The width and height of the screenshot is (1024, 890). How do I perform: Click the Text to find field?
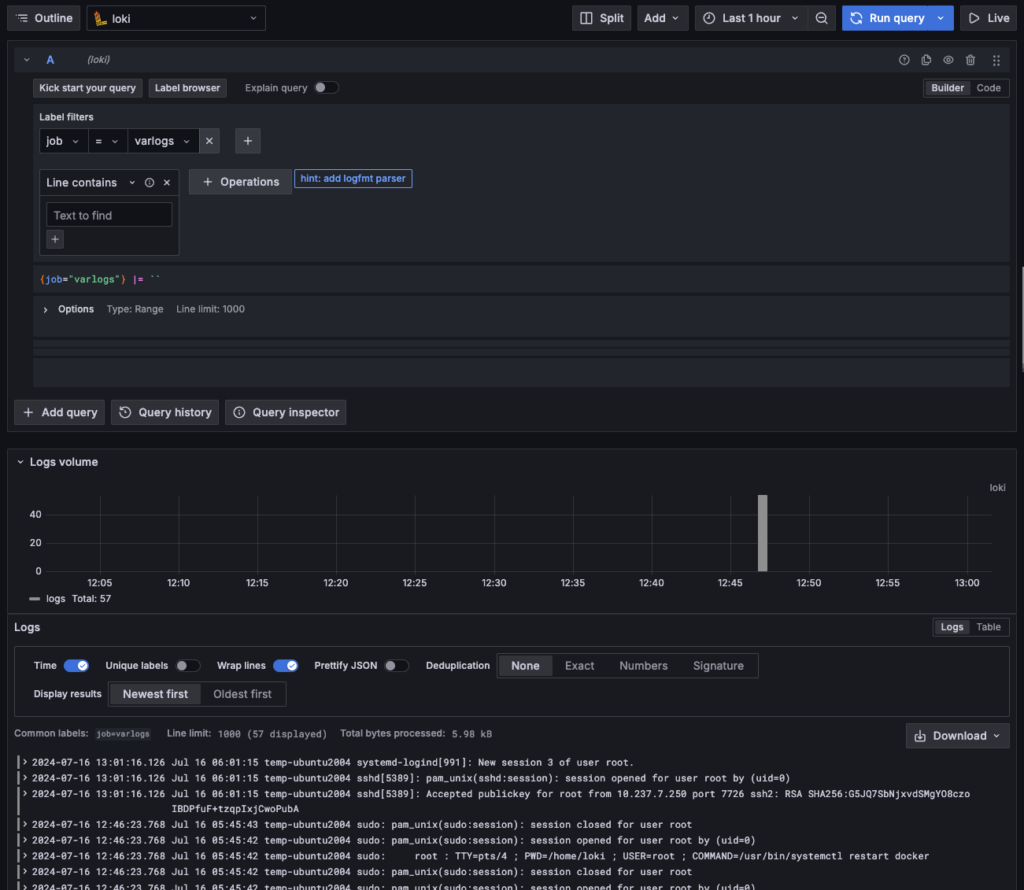coord(109,215)
